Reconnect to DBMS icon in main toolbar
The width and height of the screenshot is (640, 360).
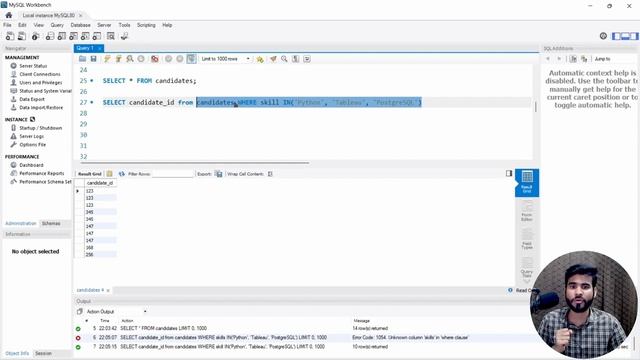click(124, 36)
